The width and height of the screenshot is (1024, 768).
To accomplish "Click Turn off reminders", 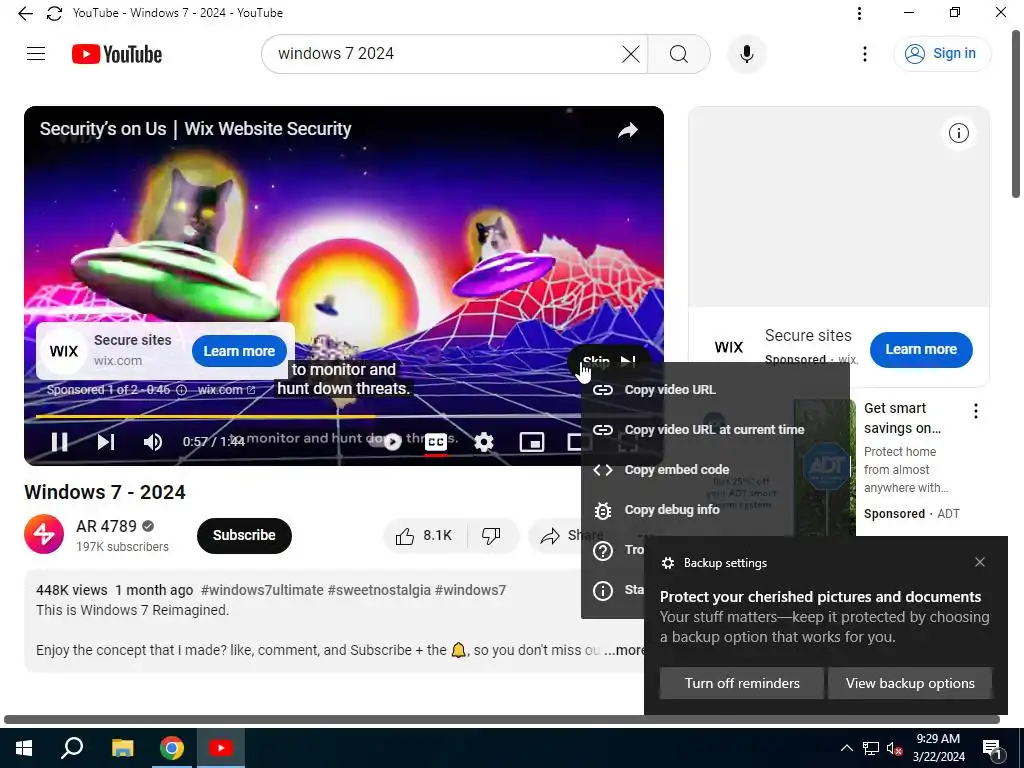I will pos(742,683).
